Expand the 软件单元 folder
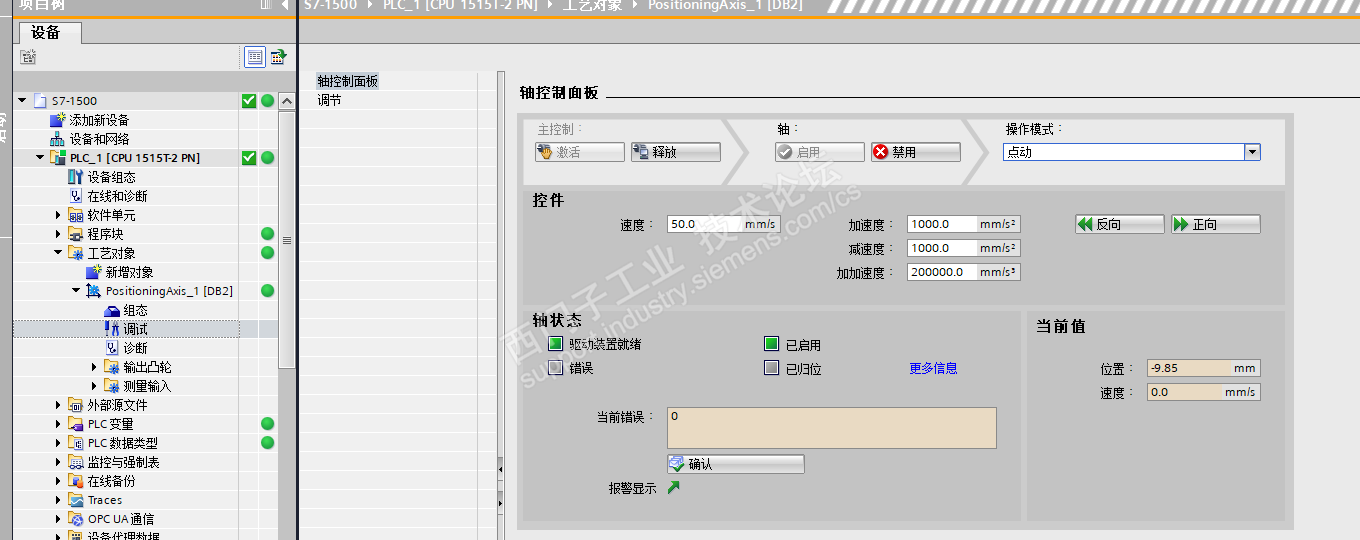 [58, 215]
